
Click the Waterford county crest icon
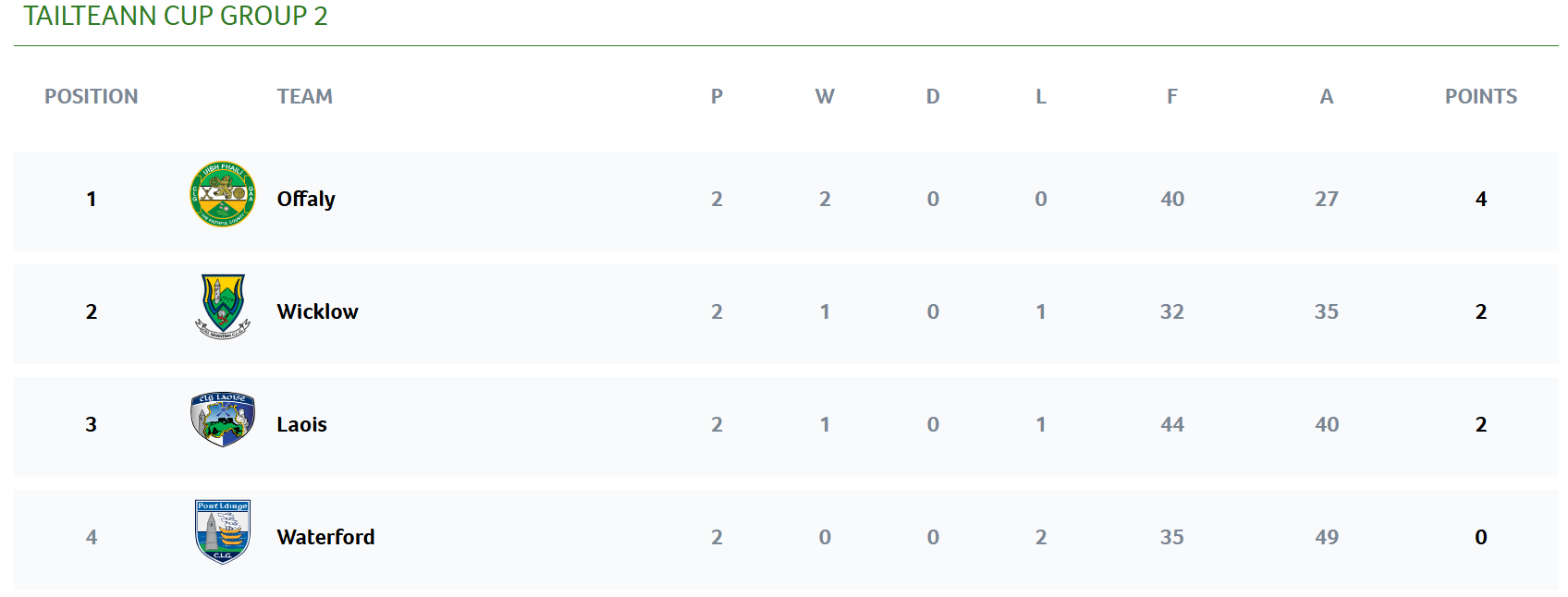[x=223, y=531]
